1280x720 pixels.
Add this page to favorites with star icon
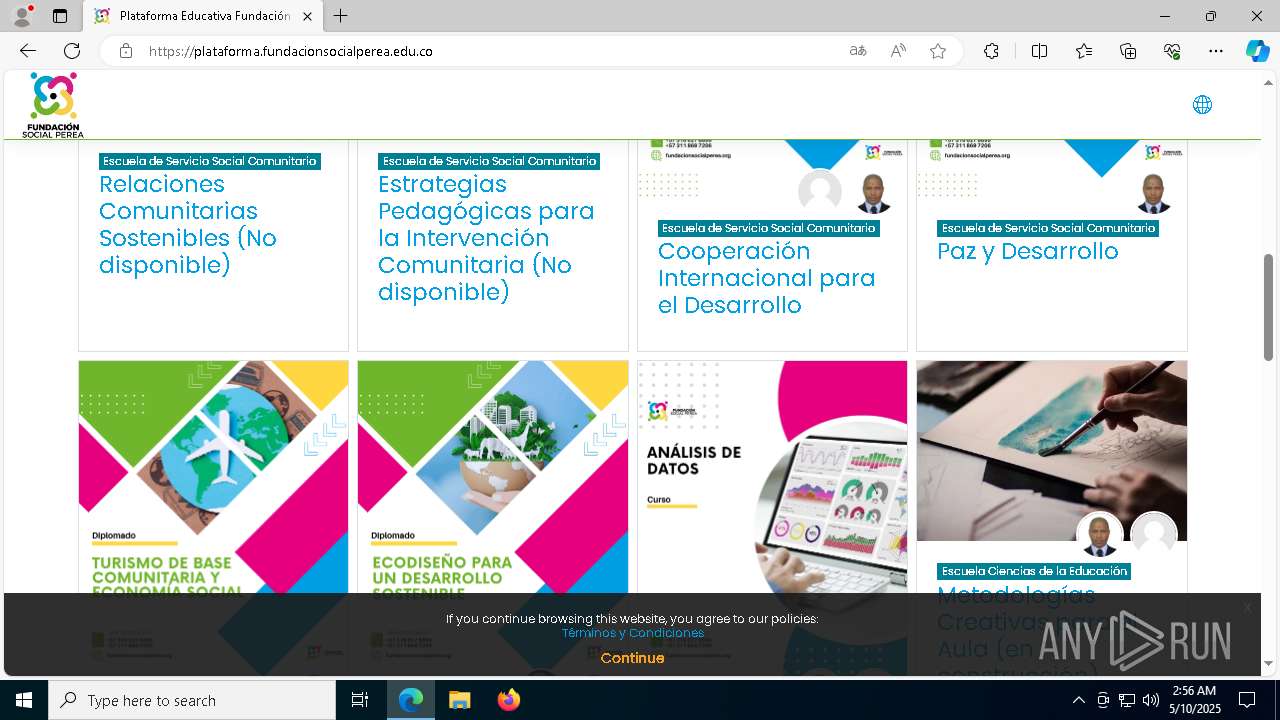click(x=938, y=51)
